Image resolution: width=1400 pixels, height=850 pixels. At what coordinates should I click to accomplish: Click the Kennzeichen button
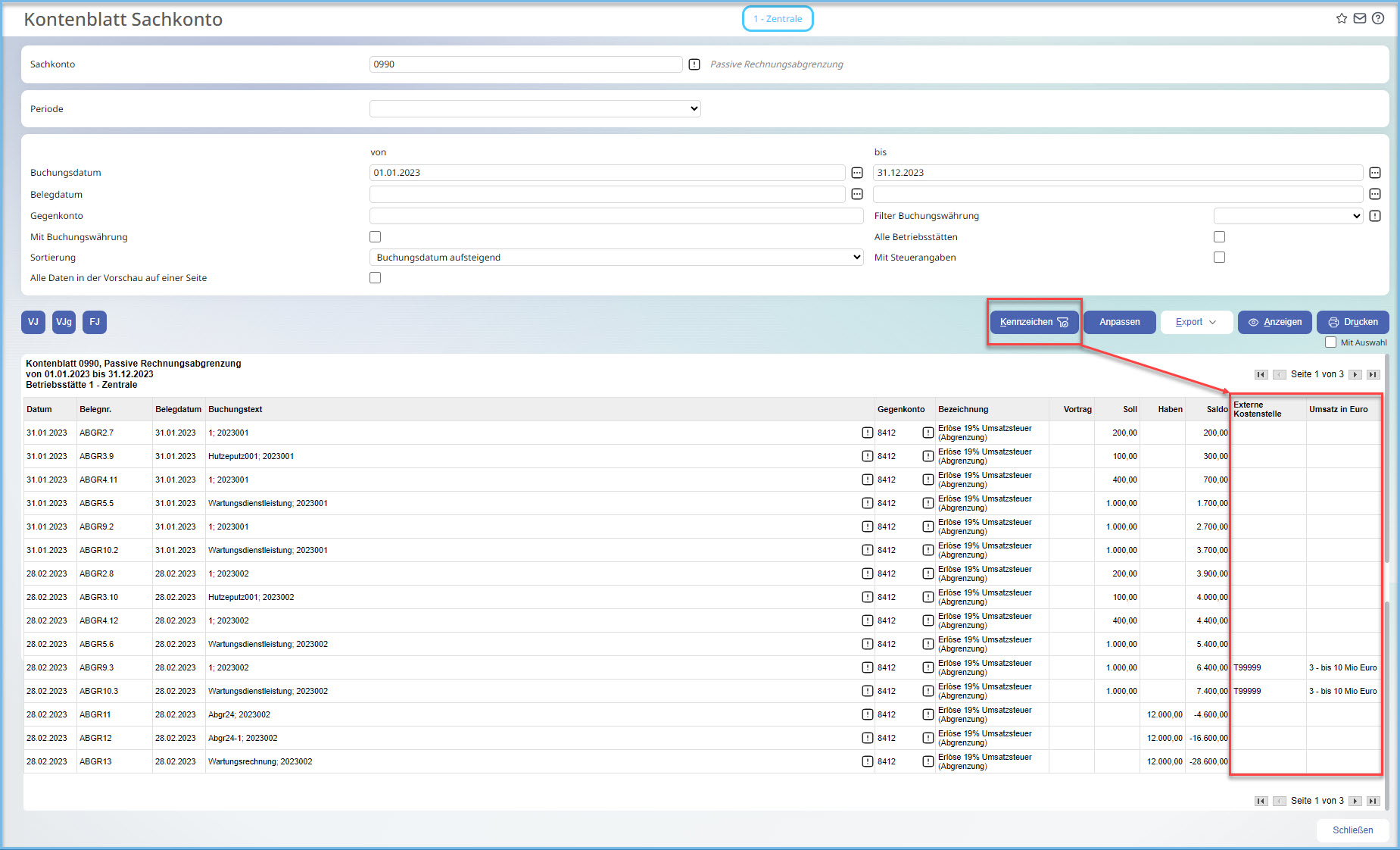click(x=1034, y=322)
